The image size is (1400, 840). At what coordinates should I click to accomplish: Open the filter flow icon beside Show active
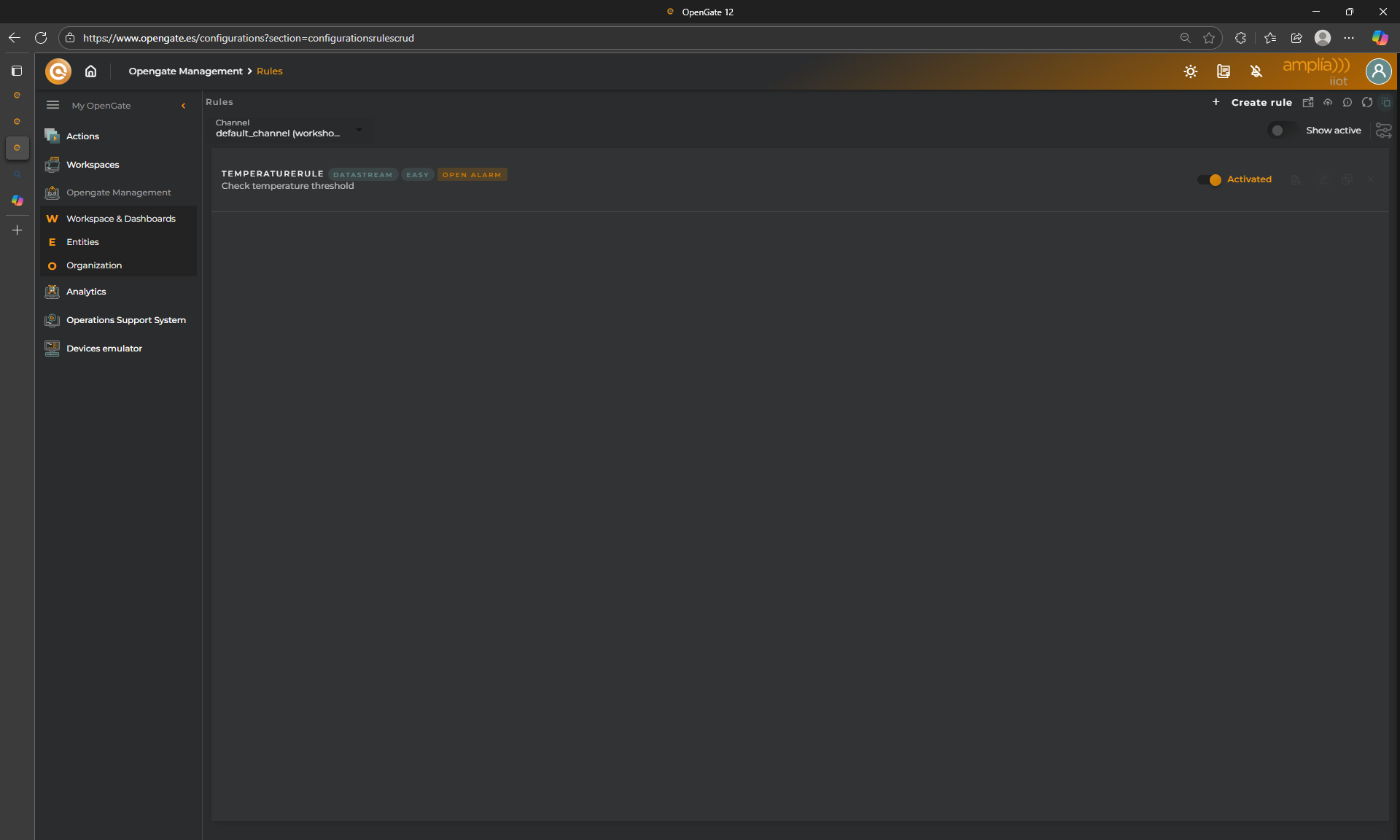pos(1383,131)
